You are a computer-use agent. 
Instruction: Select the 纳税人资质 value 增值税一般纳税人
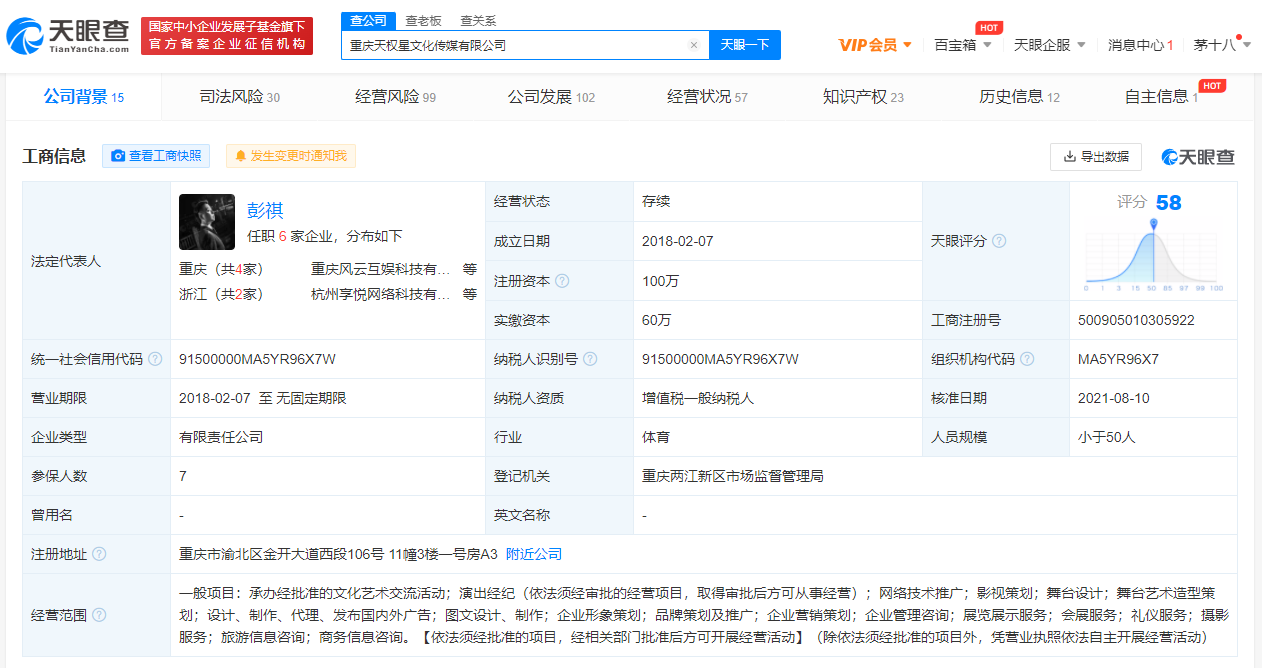point(698,398)
